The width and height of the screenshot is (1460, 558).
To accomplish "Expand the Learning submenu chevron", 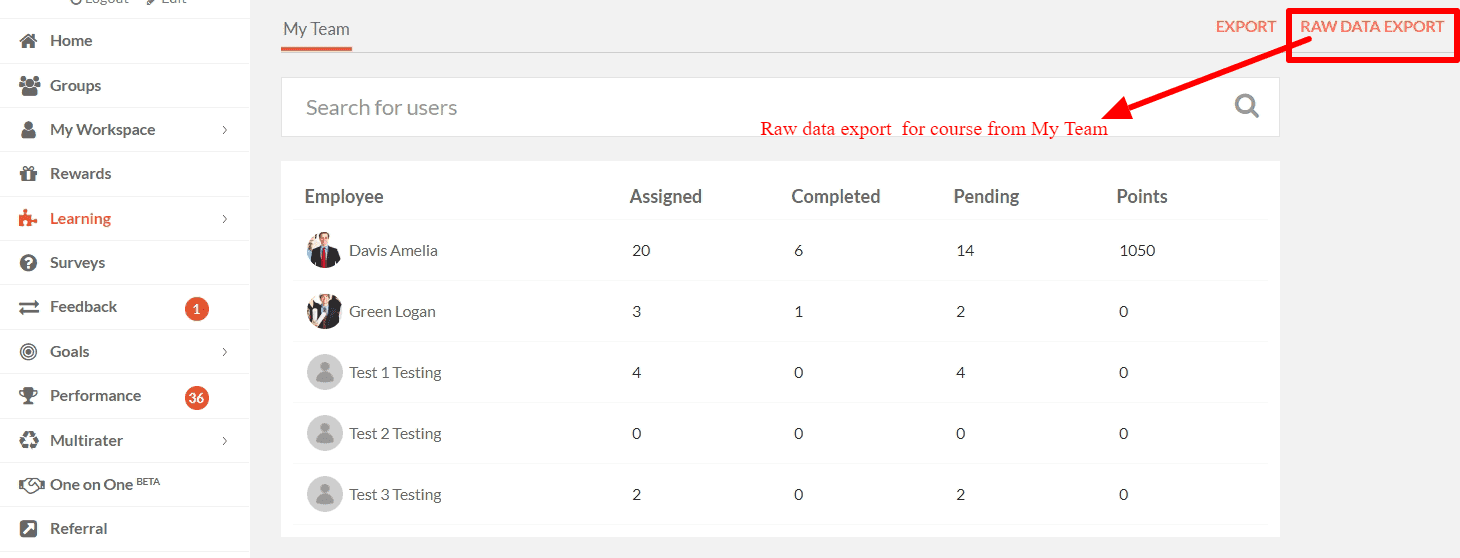I will [225, 219].
